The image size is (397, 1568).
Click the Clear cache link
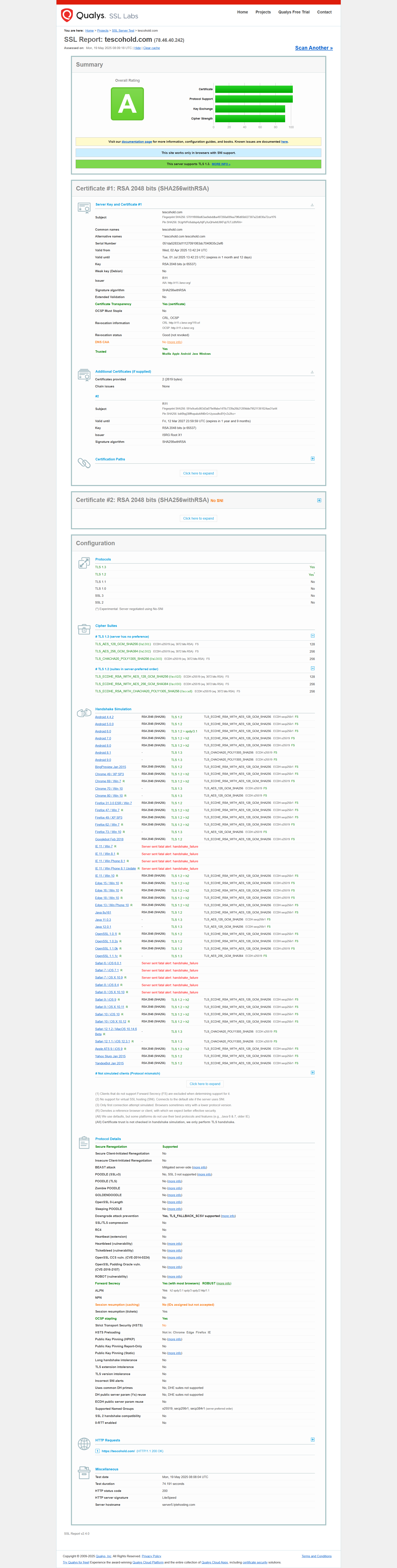coord(152,48)
